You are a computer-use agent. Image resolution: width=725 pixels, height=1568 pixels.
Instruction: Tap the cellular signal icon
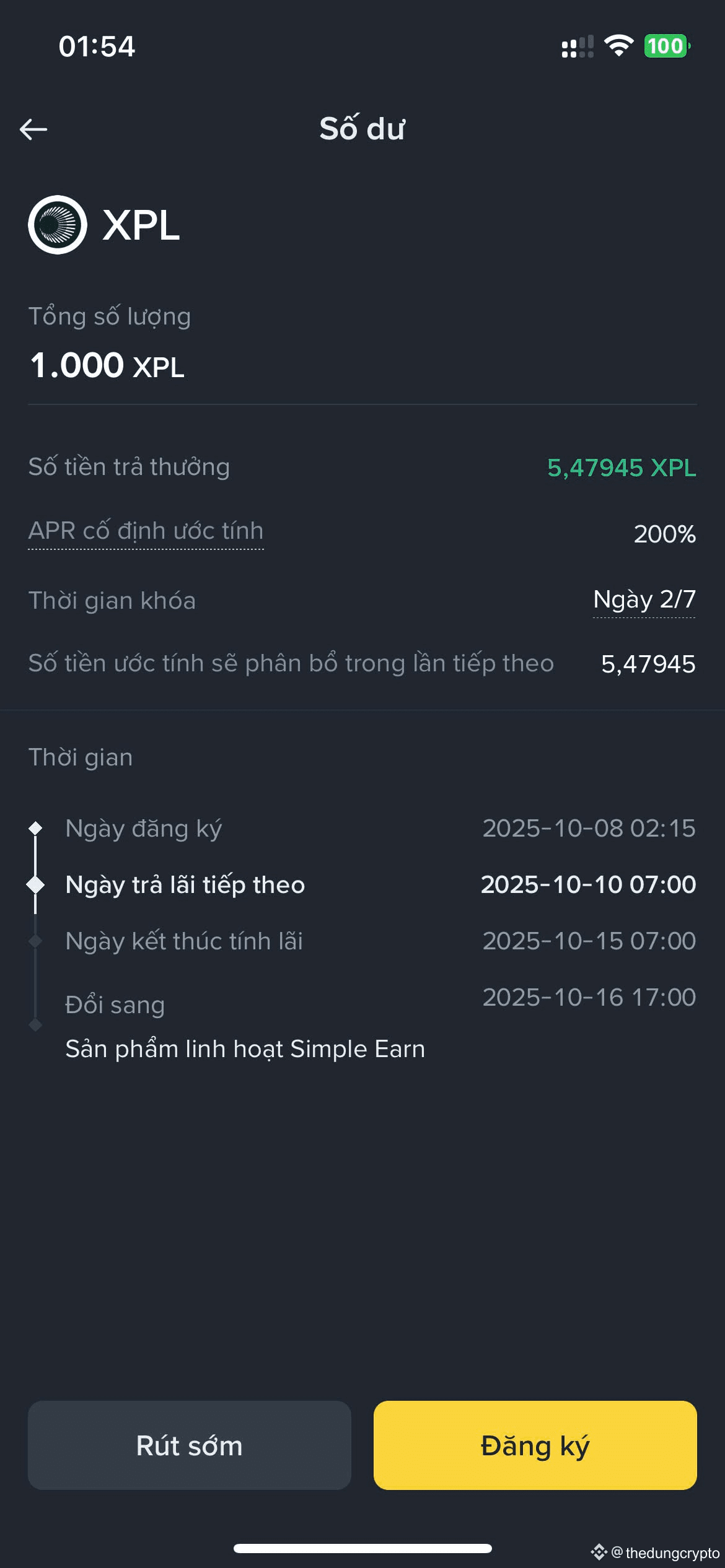coord(577,46)
